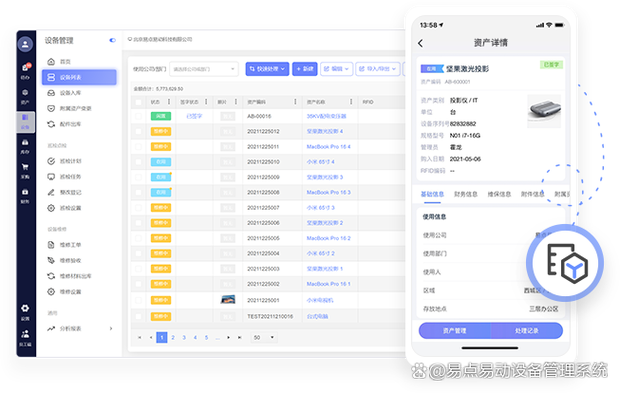Expand the 导入/导出 dropdown button

tap(378, 69)
